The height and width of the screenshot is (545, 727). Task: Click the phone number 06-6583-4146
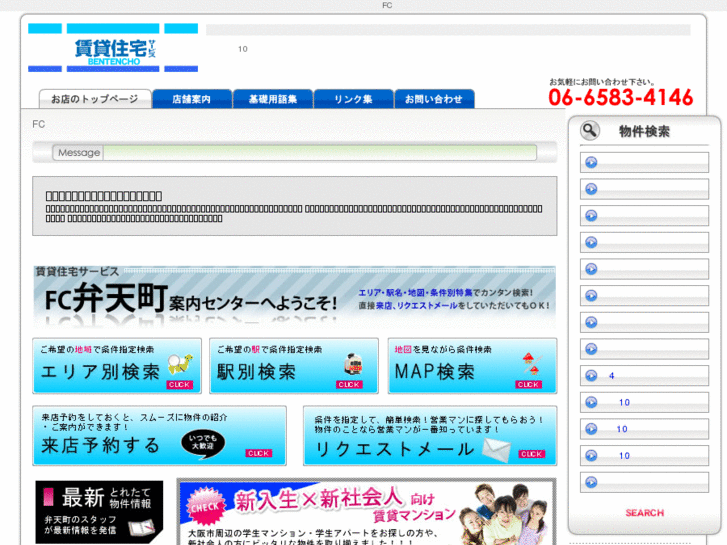click(x=620, y=97)
